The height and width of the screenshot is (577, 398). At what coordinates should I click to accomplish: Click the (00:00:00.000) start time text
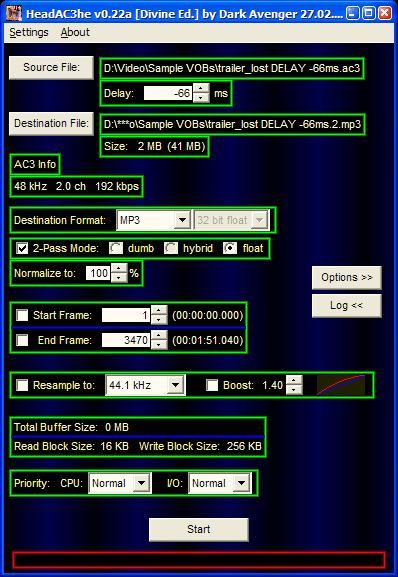pos(208,315)
